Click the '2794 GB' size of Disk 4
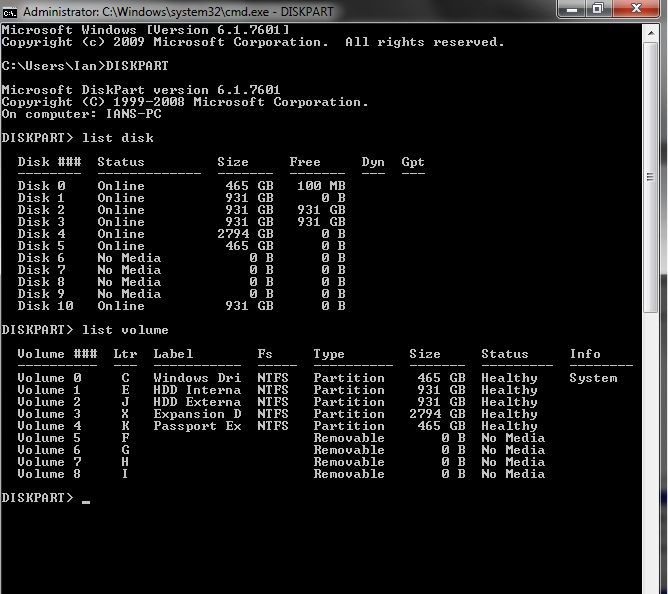Screen dimensions: 668x594 pos(245,234)
